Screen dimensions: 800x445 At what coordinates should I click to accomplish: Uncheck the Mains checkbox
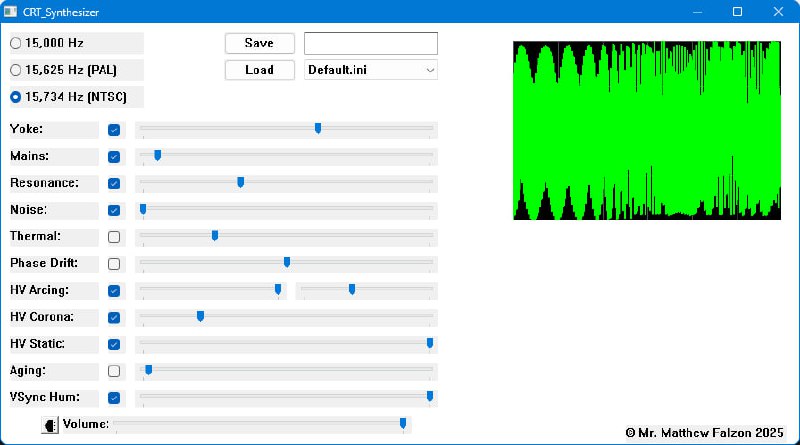coord(114,157)
